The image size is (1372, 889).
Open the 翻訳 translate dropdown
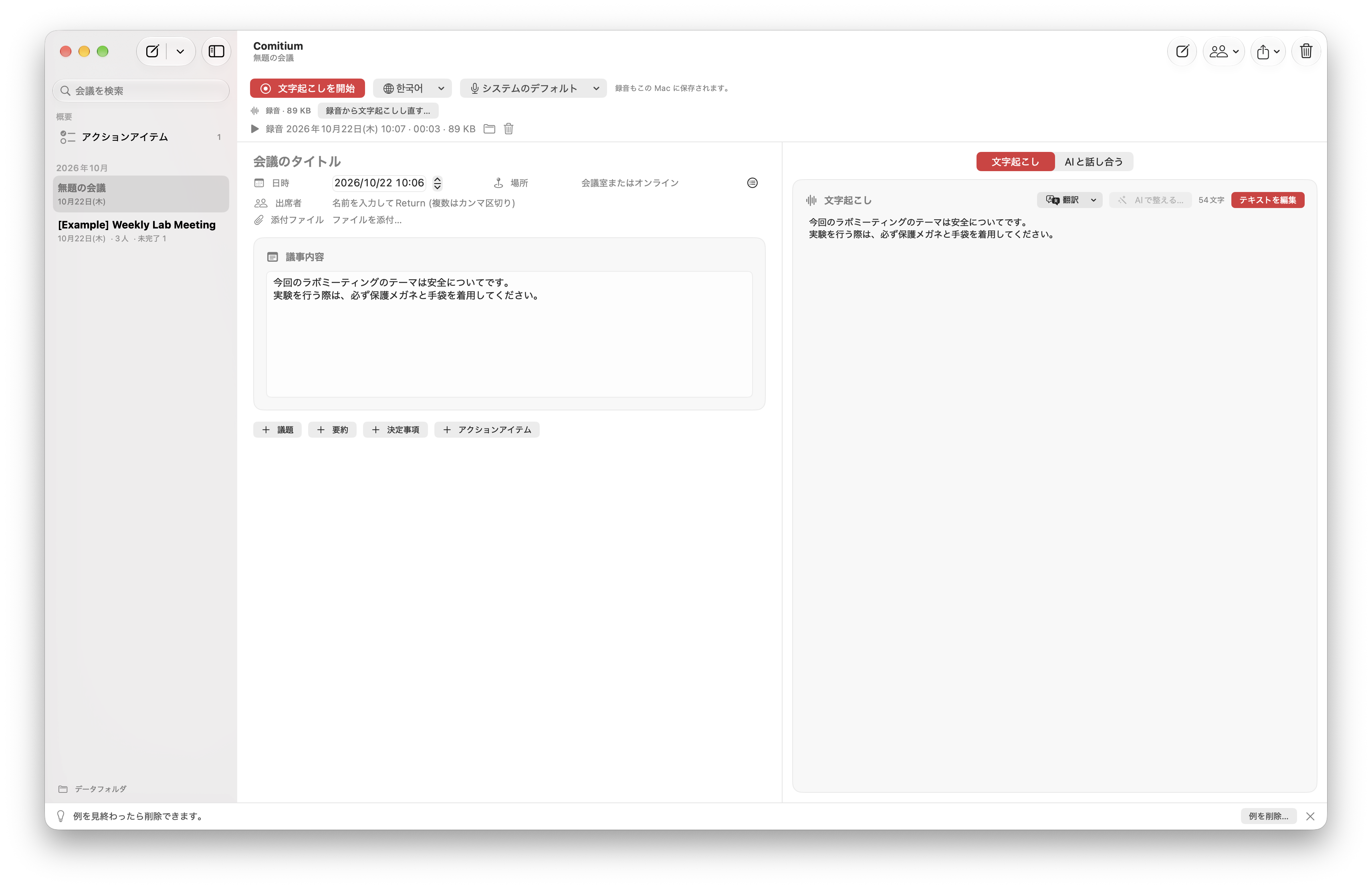pyautogui.click(x=1070, y=200)
